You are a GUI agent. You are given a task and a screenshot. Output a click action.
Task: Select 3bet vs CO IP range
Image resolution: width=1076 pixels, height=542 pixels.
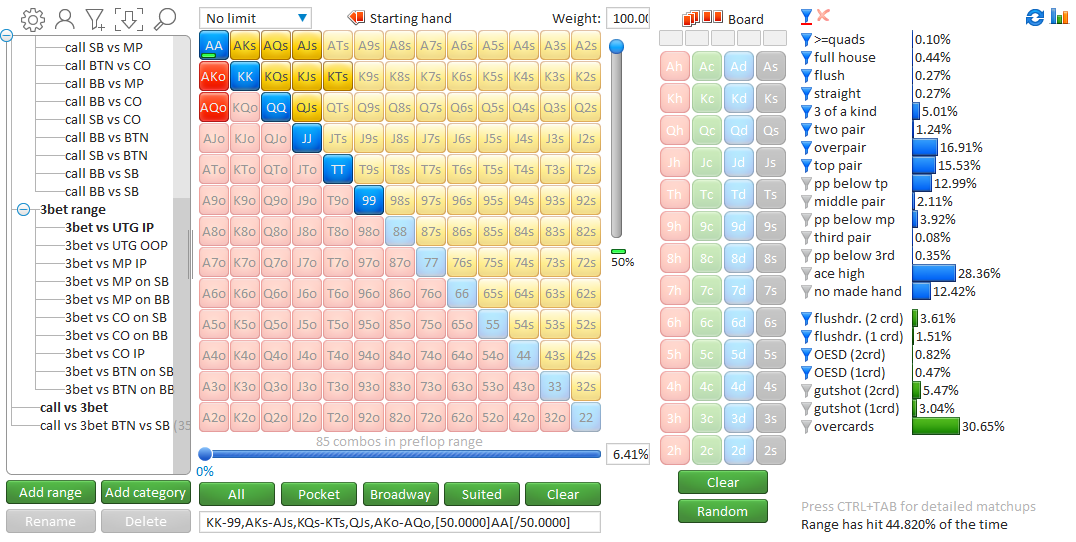[x=105, y=353]
